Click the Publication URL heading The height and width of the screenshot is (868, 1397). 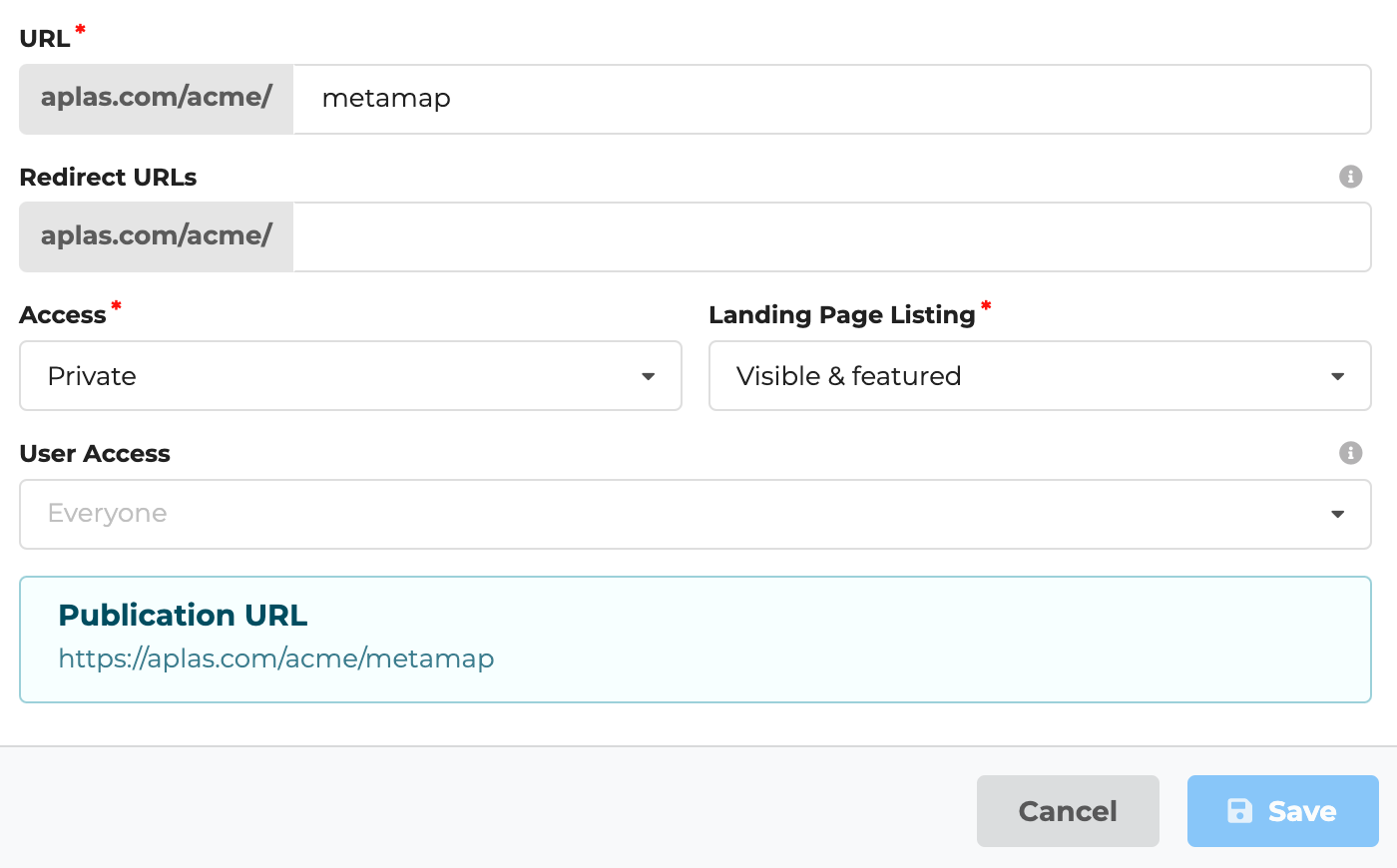coord(183,615)
